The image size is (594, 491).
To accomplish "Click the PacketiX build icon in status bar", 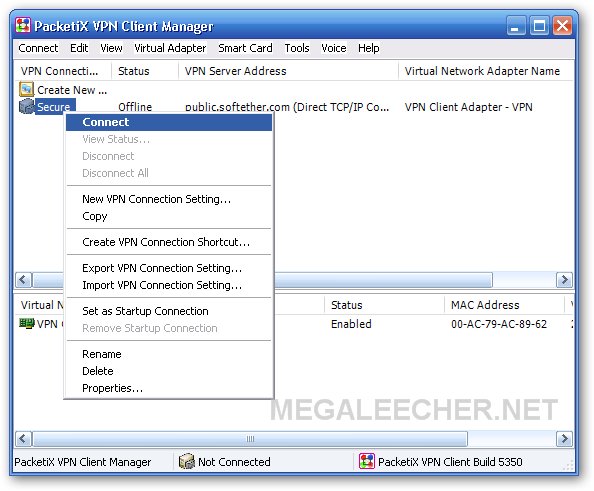I will coord(367,461).
